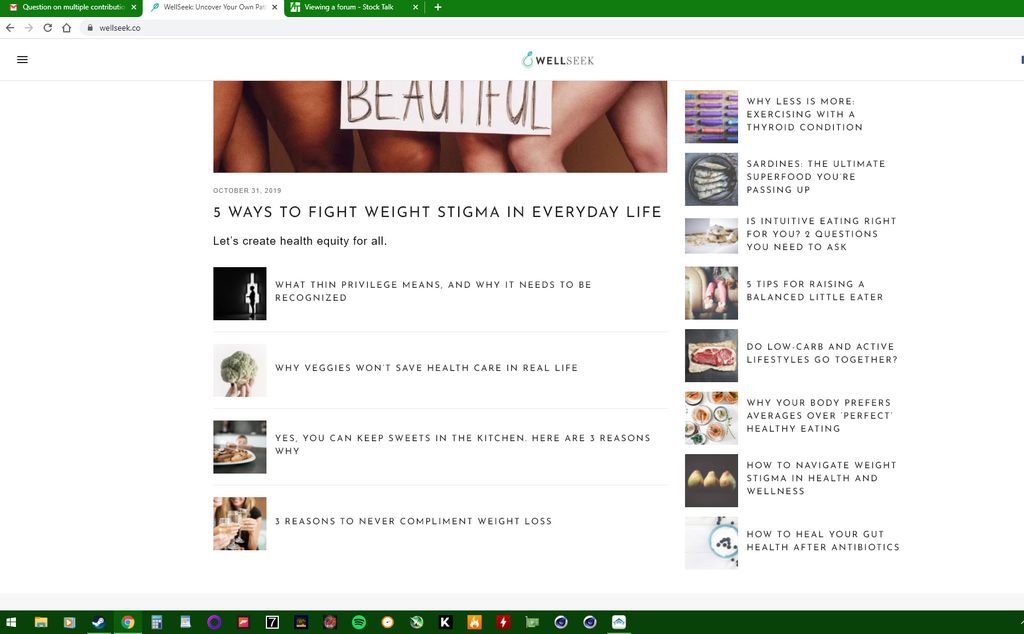The image size is (1024, 634).
Task: Close the Gmail Question tab
Action: (x=134, y=7)
